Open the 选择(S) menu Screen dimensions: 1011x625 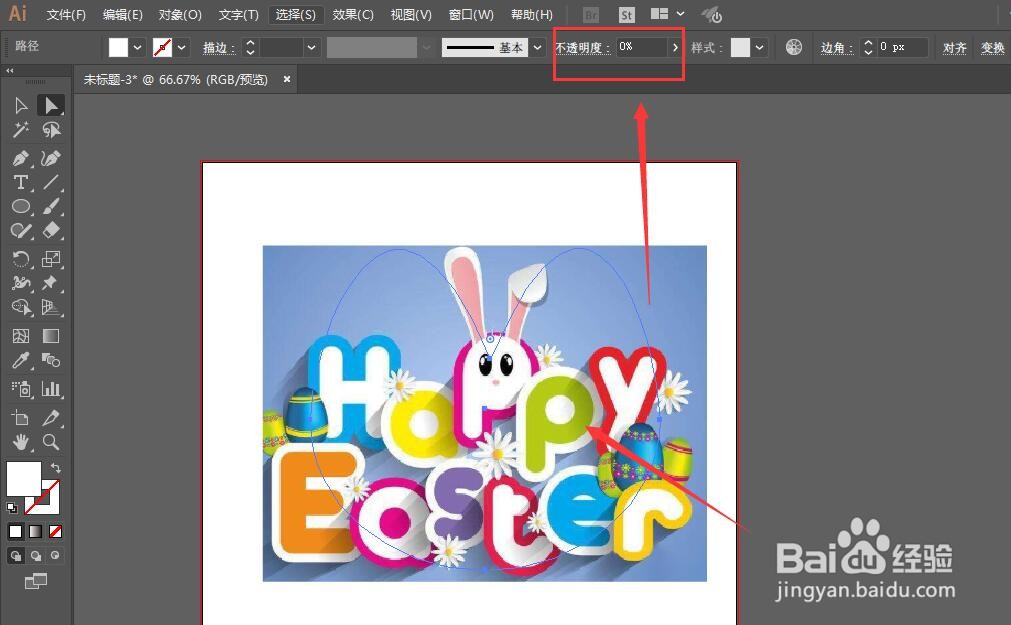[295, 14]
